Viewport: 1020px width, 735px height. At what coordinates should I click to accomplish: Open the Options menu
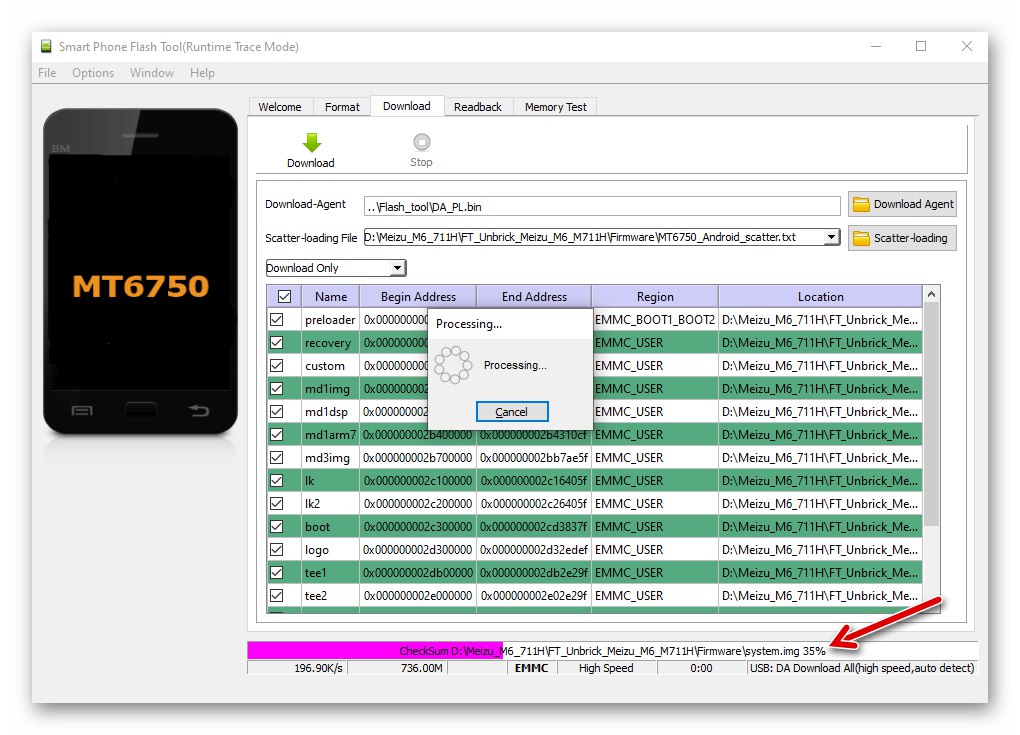click(x=93, y=73)
